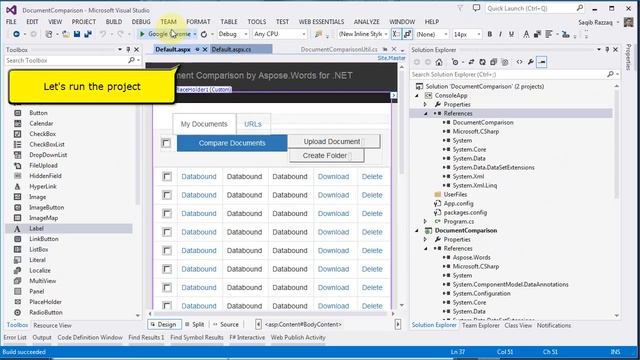Viewport: 640px width, 360px height.
Task: Click the Open File folder icon
Action: tap(65, 34)
